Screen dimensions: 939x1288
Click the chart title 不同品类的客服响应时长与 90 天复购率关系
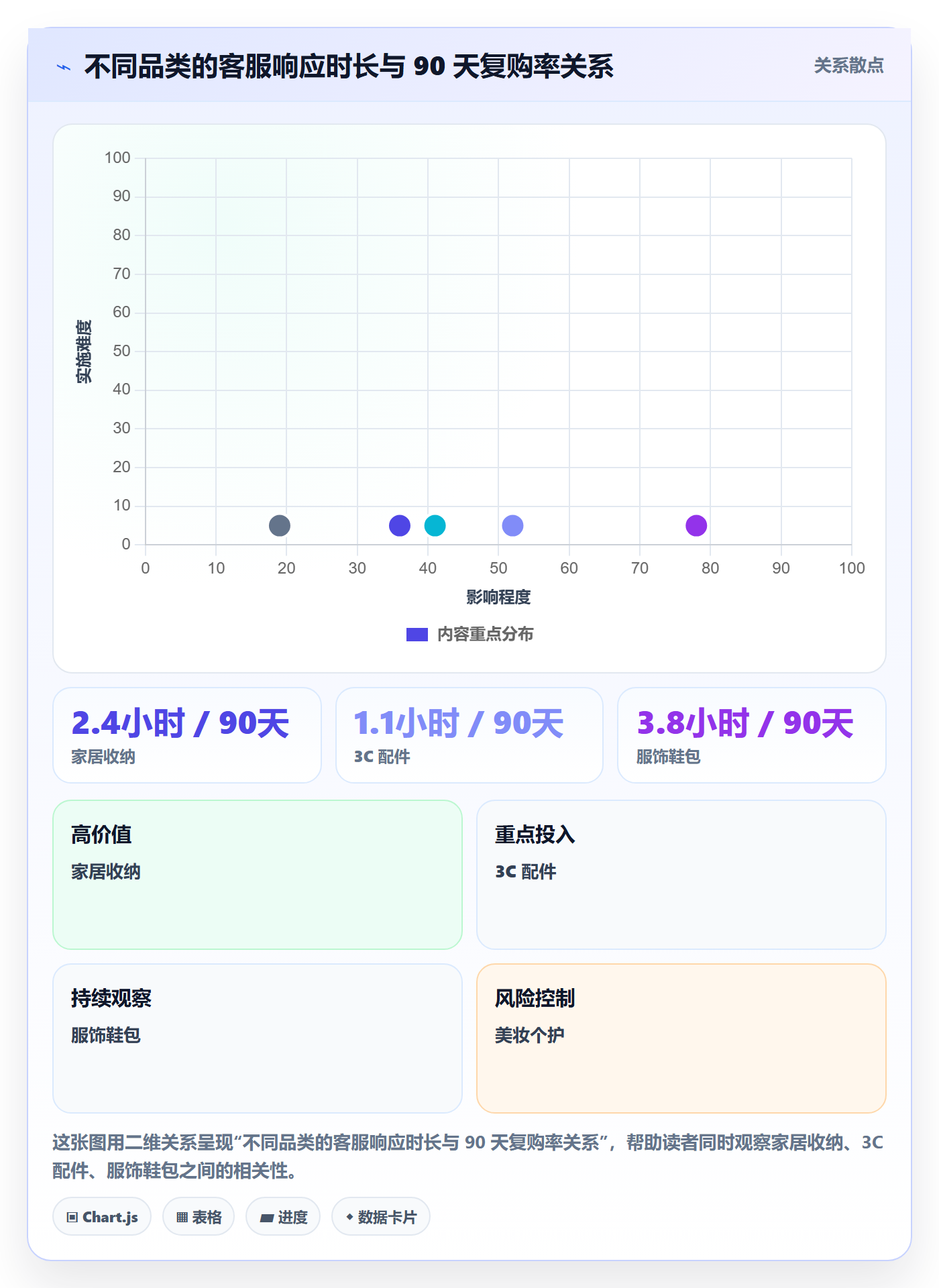click(349, 66)
